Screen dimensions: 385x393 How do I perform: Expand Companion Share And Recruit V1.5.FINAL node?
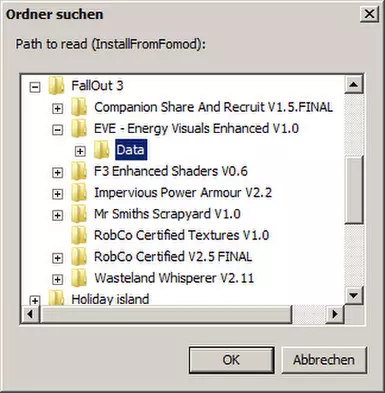57,109
